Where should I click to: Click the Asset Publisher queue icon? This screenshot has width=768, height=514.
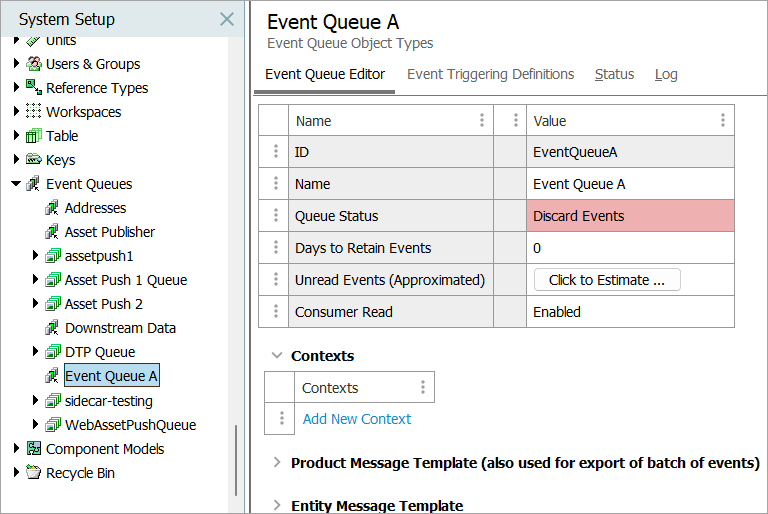[x=52, y=232]
